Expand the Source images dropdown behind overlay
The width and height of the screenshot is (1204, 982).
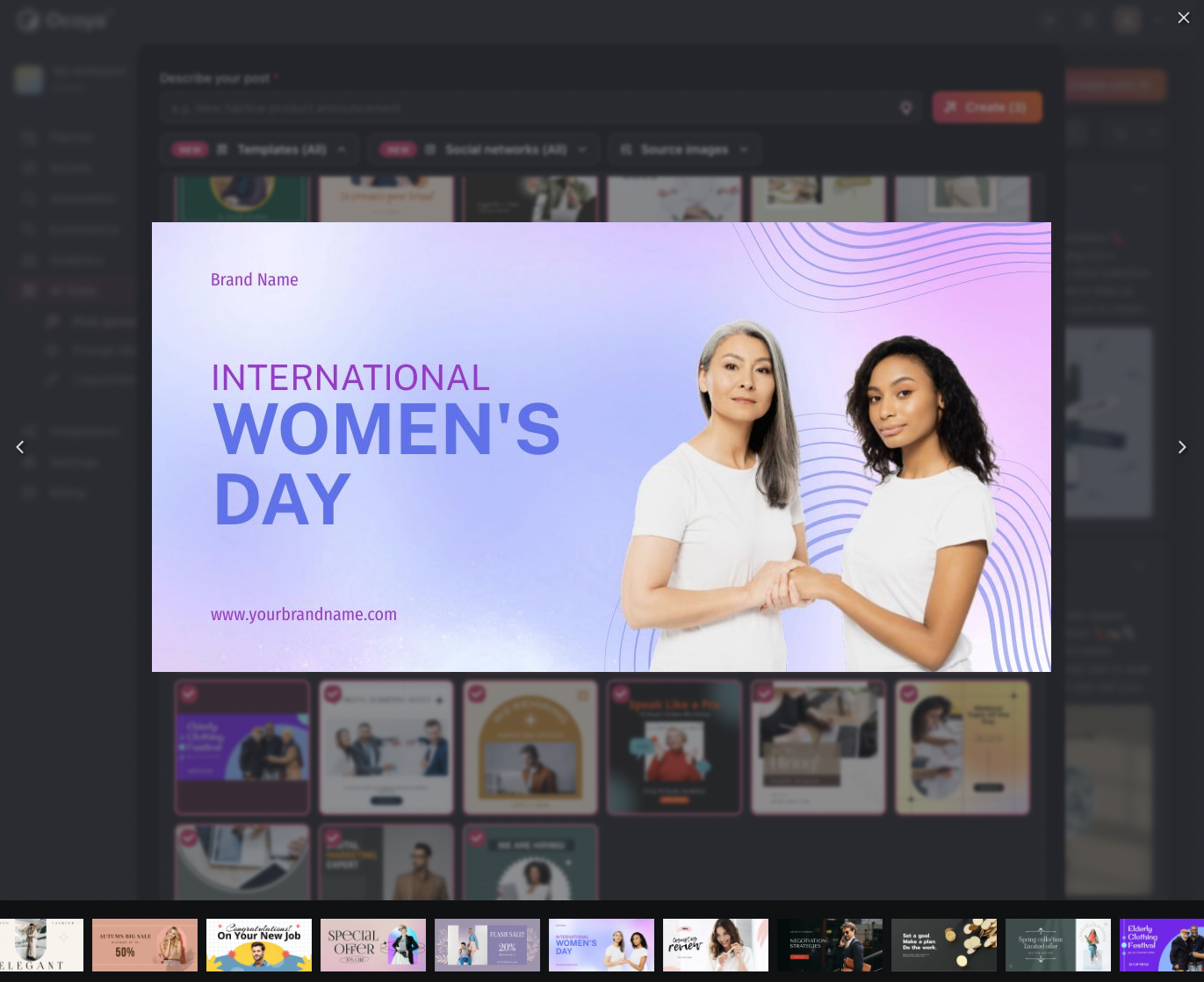pyautogui.click(x=685, y=149)
